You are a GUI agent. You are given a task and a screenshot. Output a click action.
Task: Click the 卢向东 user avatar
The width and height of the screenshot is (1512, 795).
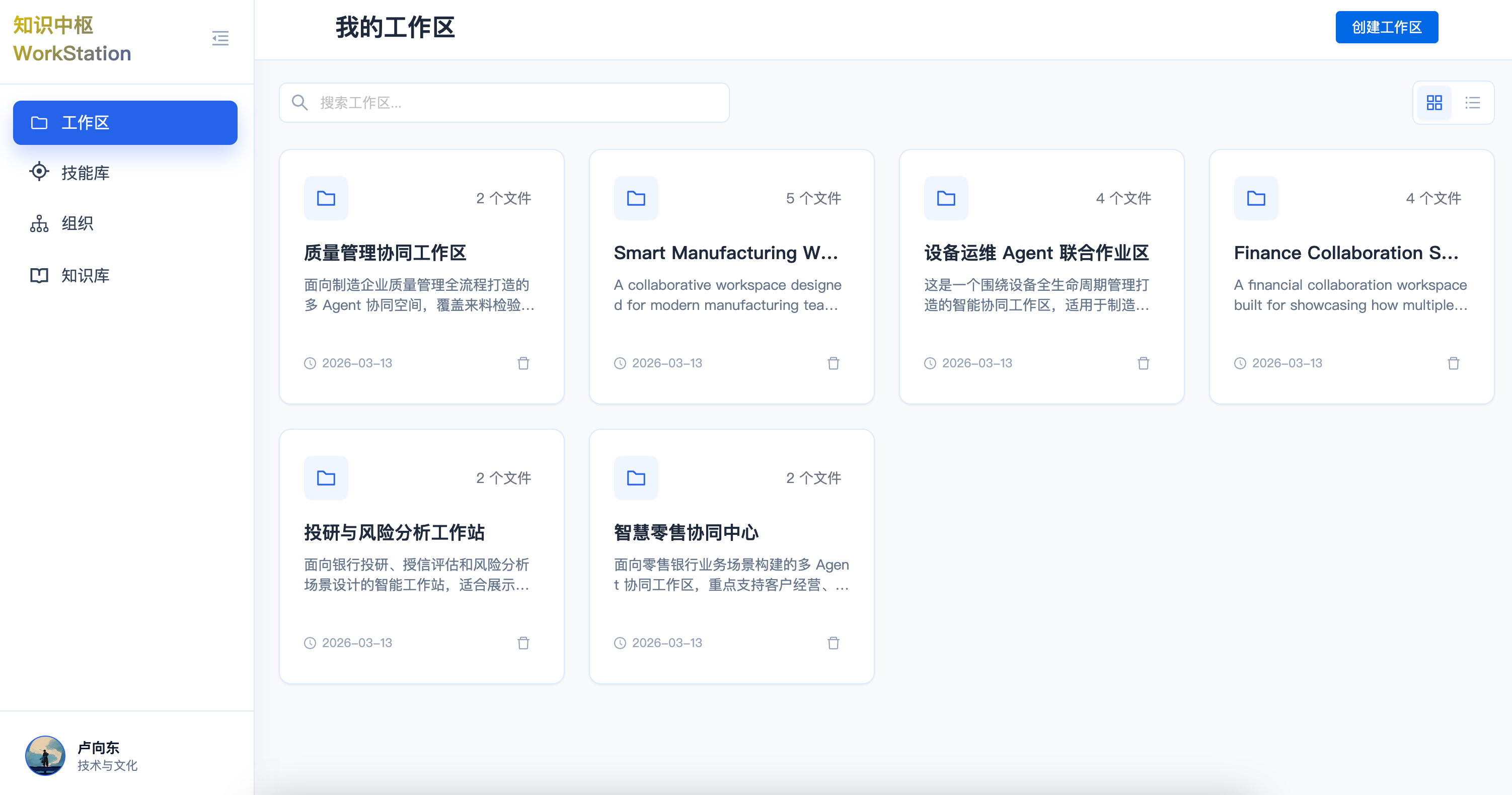pyautogui.click(x=45, y=756)
